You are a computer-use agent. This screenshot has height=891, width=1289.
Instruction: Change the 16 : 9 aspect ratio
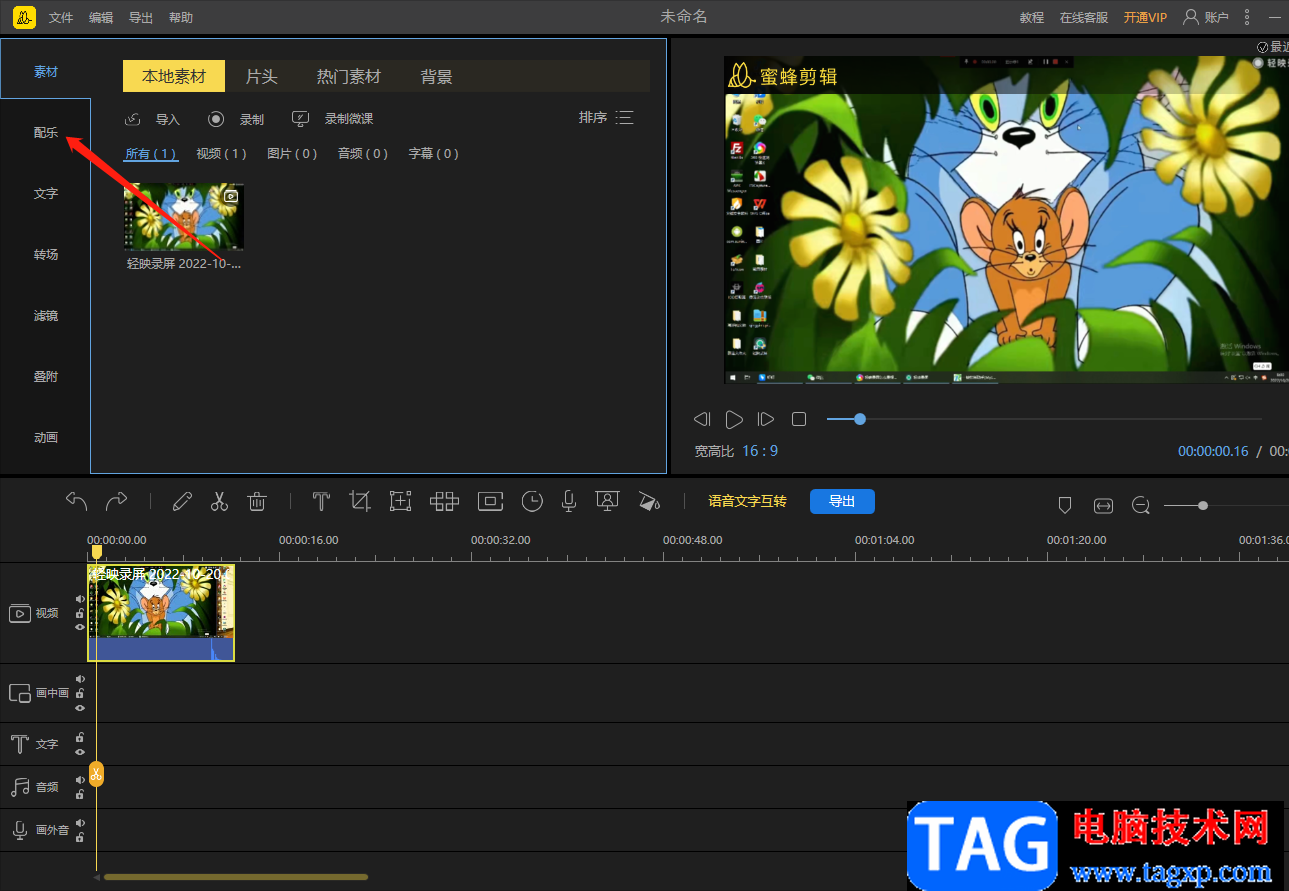point(760,451)
